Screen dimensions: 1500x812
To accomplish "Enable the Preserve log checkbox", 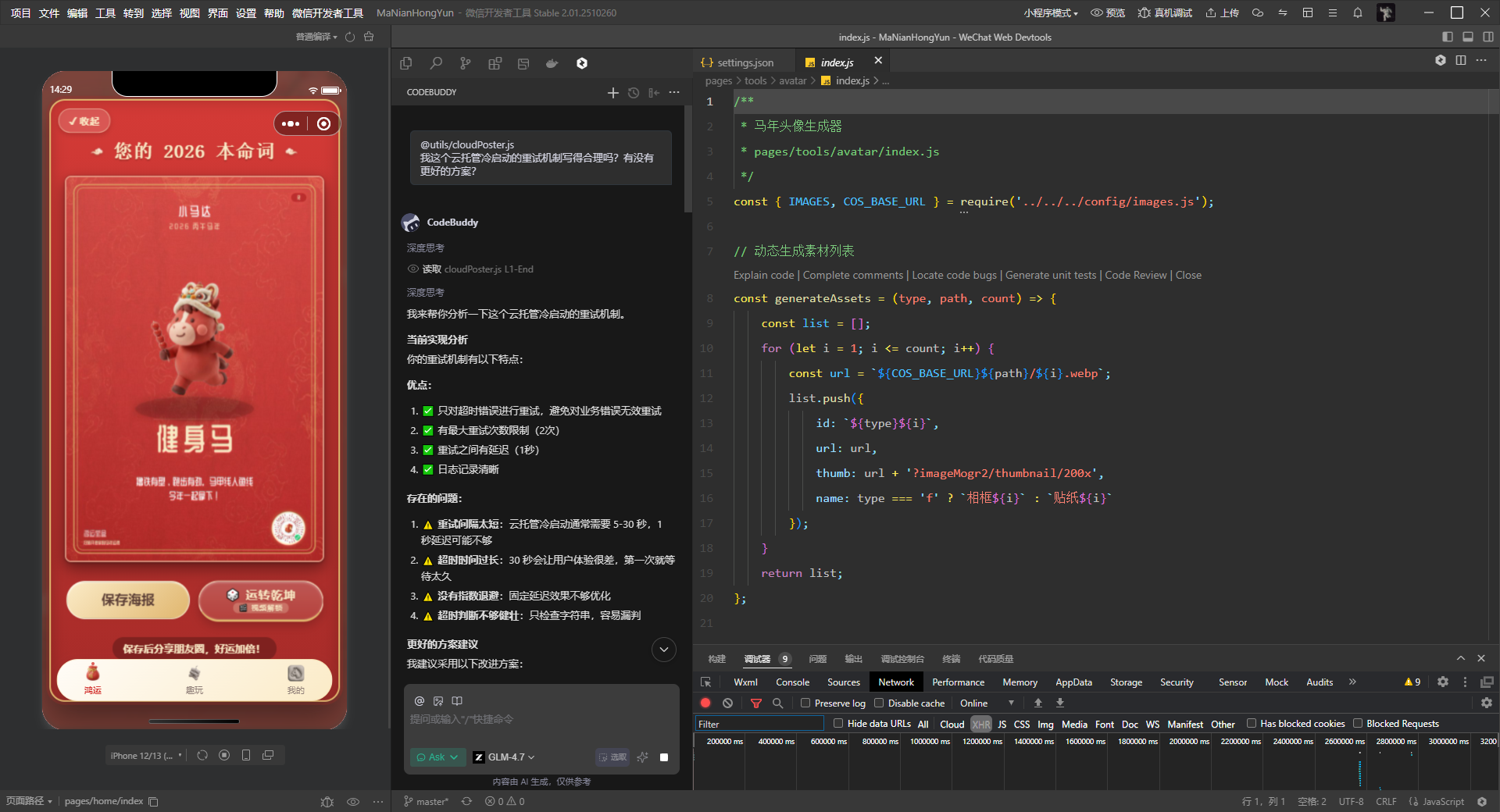I will pos(805,703).
